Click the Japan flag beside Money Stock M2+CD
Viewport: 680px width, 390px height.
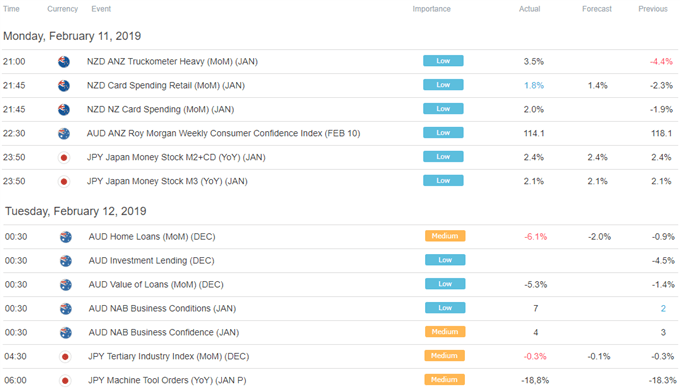click(64, 157)
